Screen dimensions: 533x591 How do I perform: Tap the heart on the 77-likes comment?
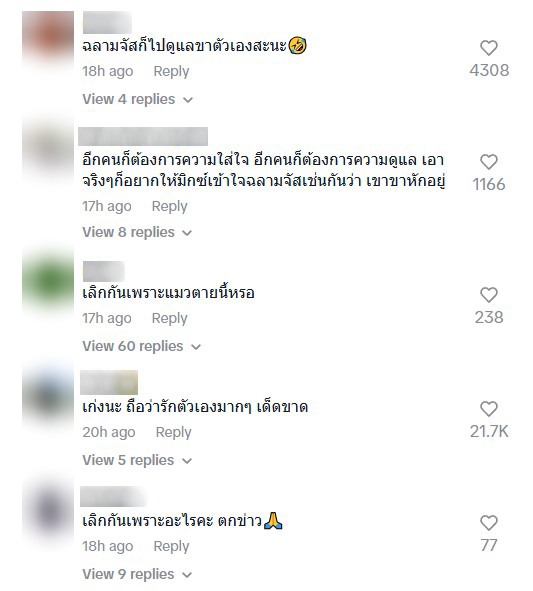(489, 523)
